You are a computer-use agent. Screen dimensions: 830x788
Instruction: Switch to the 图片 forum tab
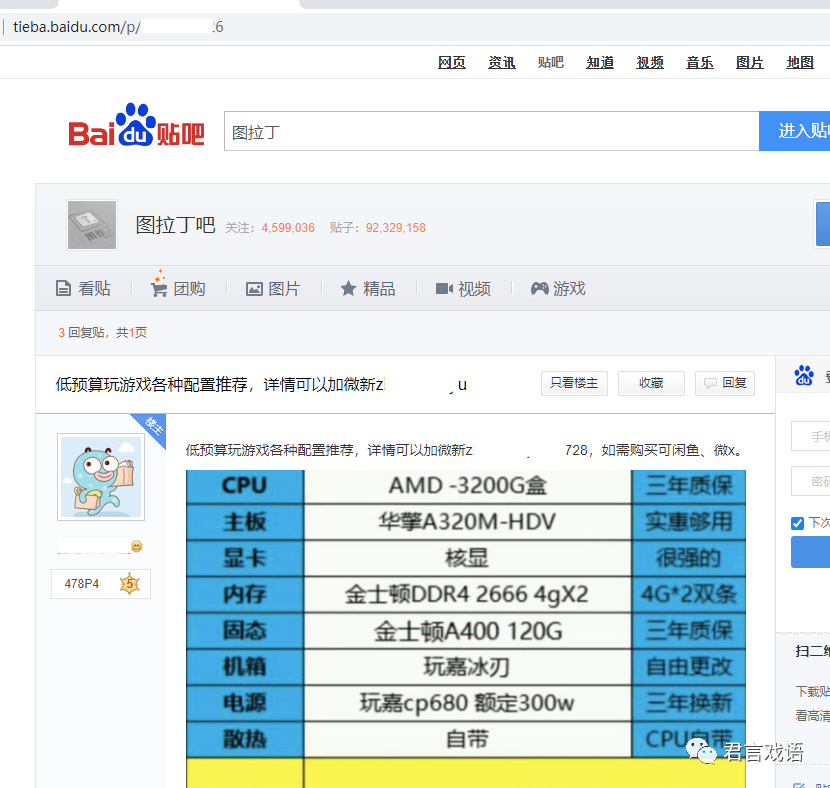pyautogui.click(x=273, y=288)
